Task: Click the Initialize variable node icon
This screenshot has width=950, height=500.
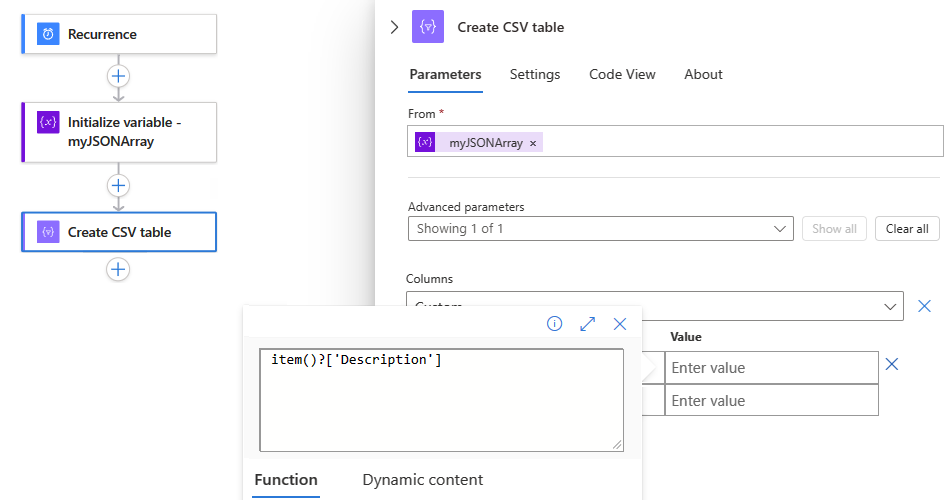Action: click(48, 122)
